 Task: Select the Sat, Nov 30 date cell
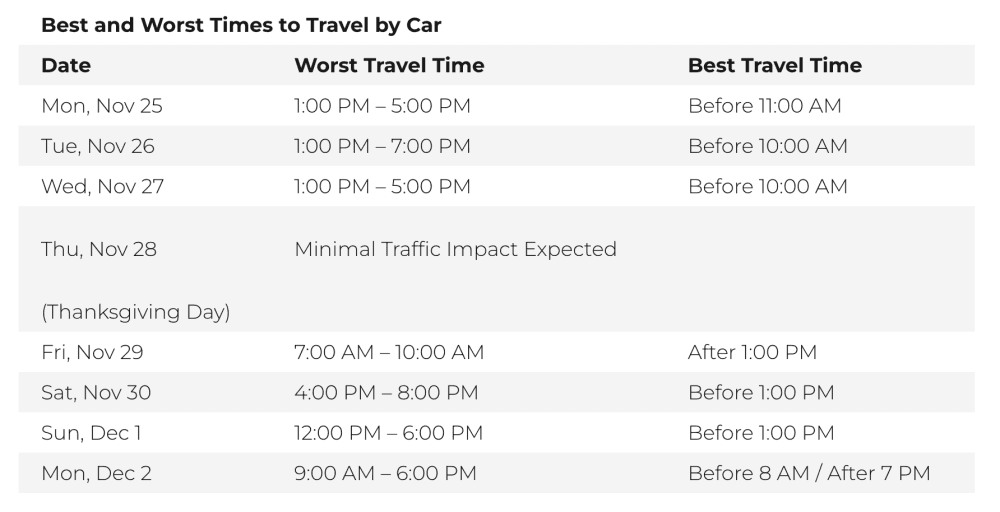(x=96, y=392)
